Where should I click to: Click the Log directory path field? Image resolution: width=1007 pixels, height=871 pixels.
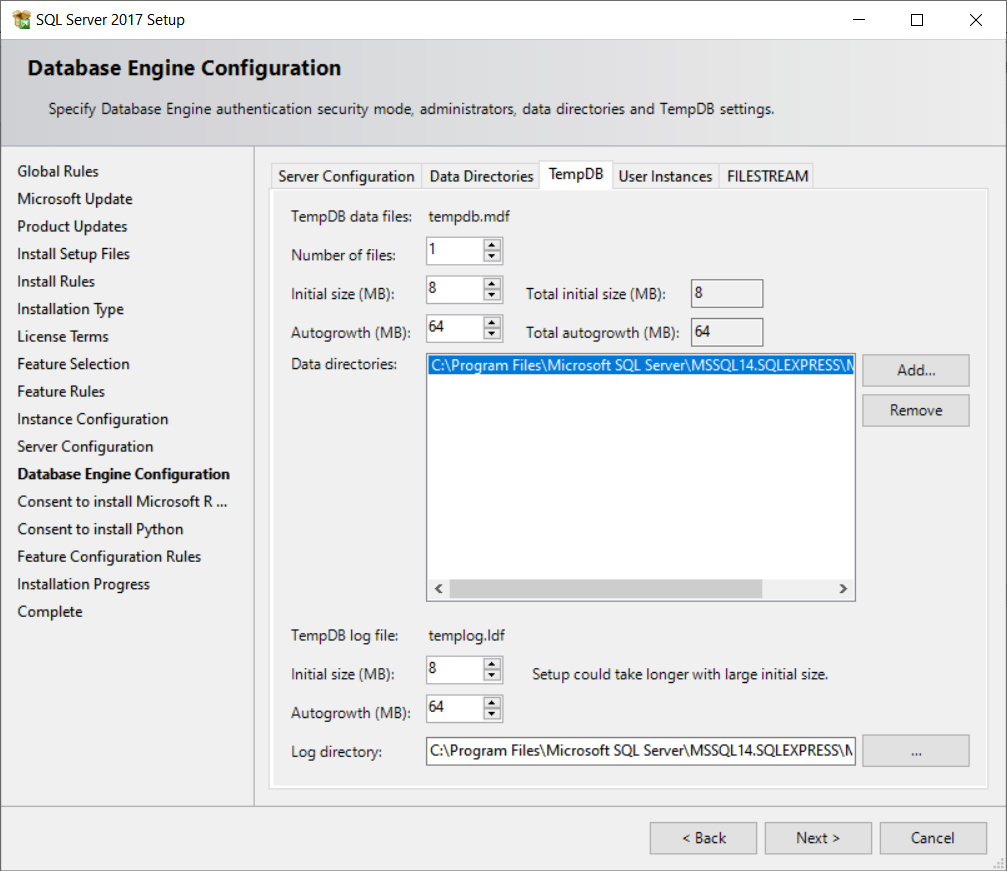[x=640, y=751]
